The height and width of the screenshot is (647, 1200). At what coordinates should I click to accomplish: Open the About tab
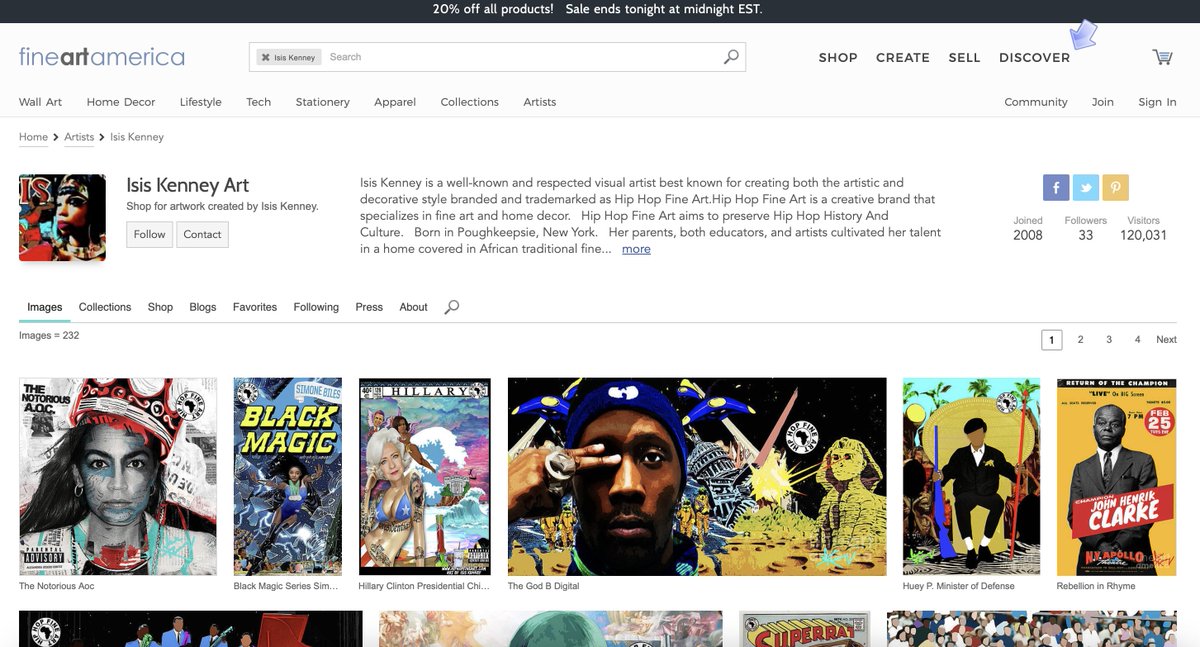414,307
